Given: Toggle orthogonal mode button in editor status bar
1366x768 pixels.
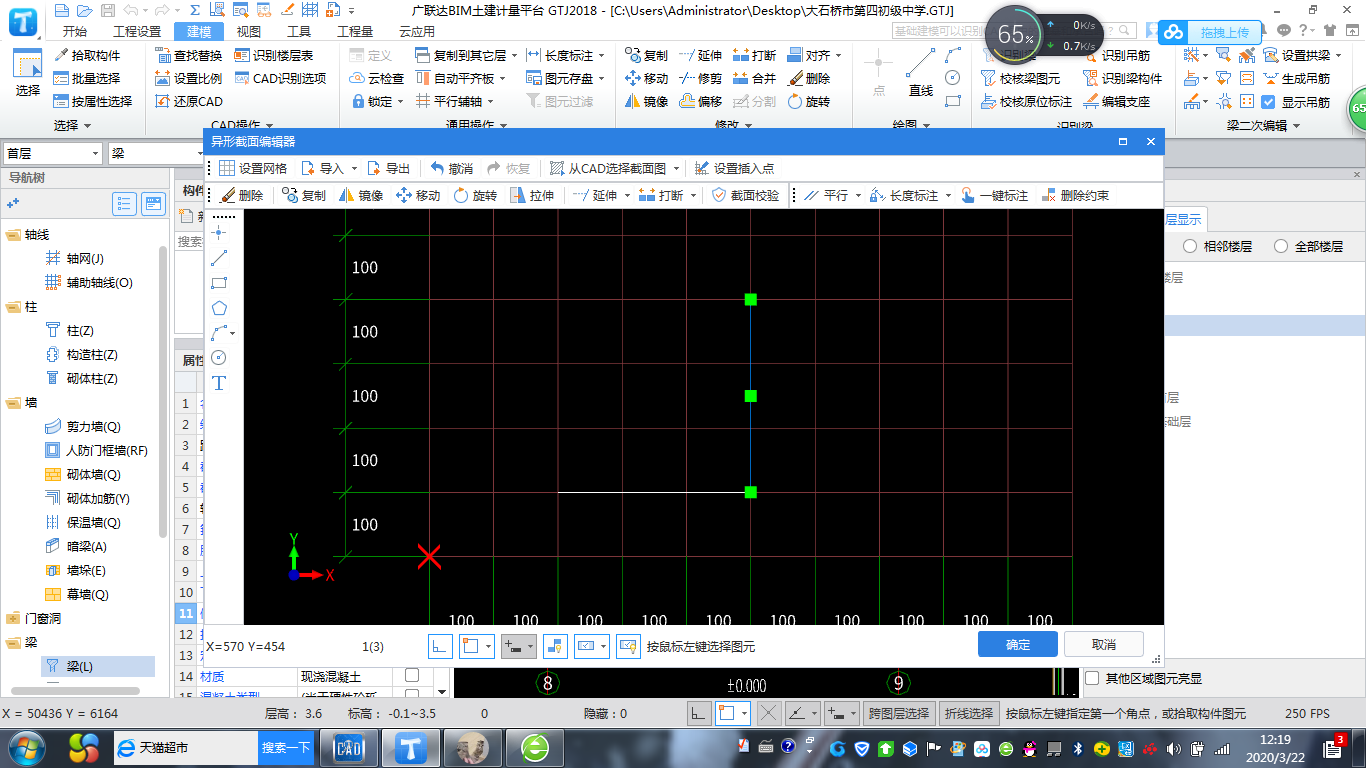Looking at the screenshot, I should [440, 646].
